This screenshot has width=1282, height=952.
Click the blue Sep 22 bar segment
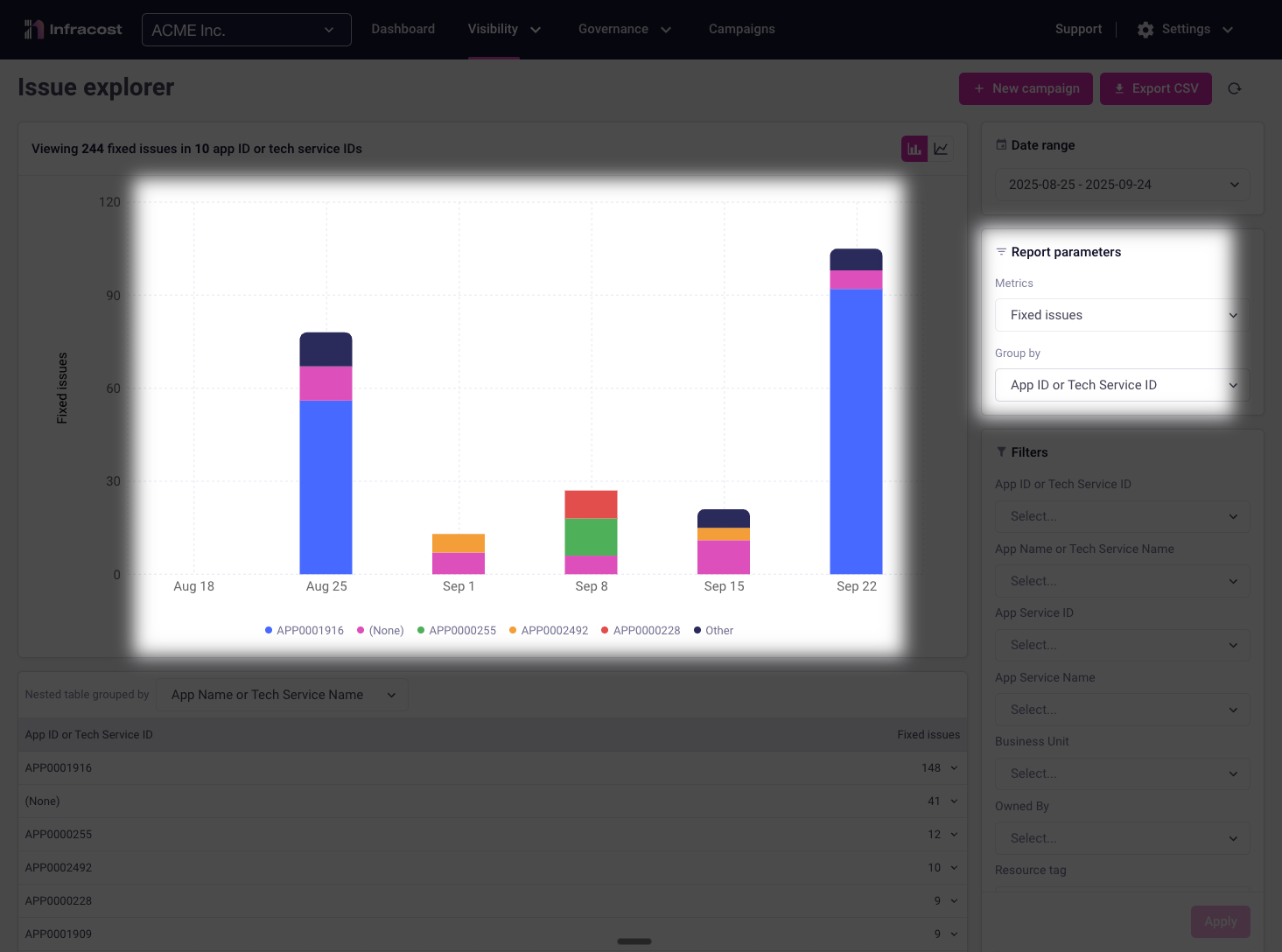(856, 430)
